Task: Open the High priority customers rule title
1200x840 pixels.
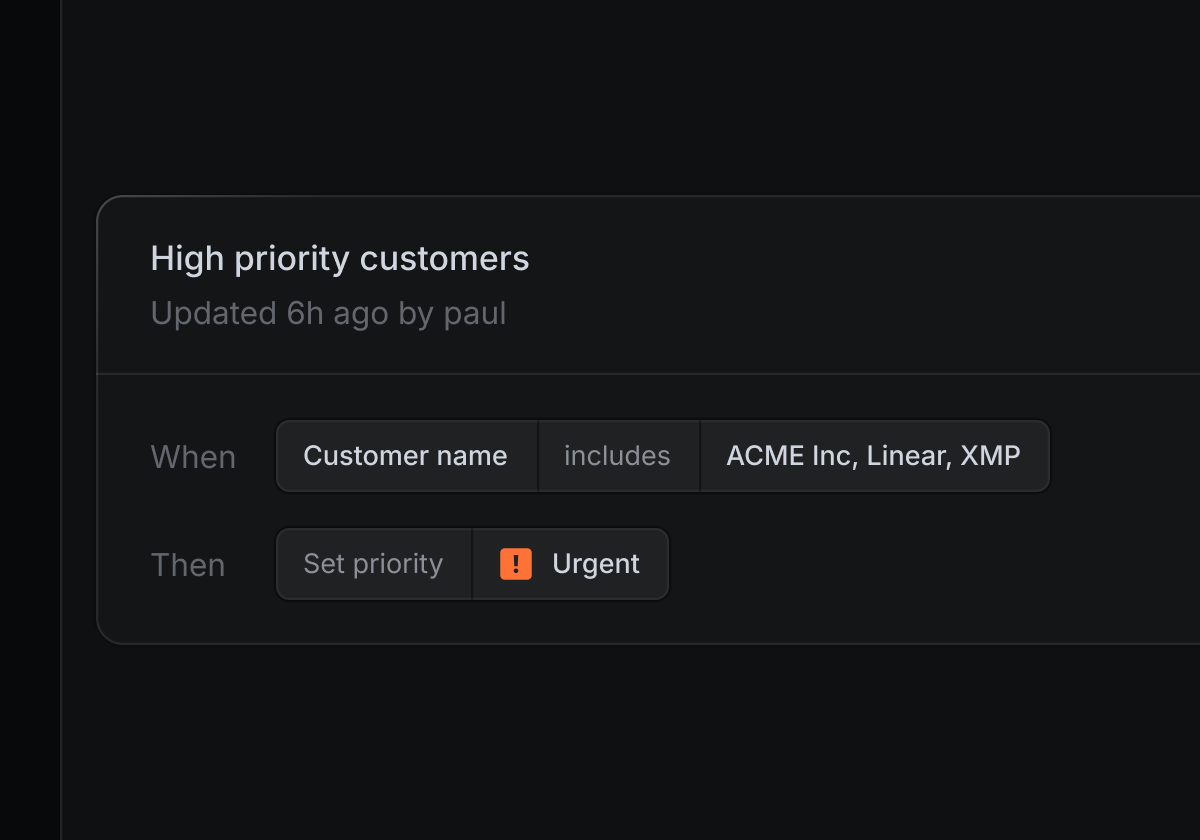Action: [340, 259]
